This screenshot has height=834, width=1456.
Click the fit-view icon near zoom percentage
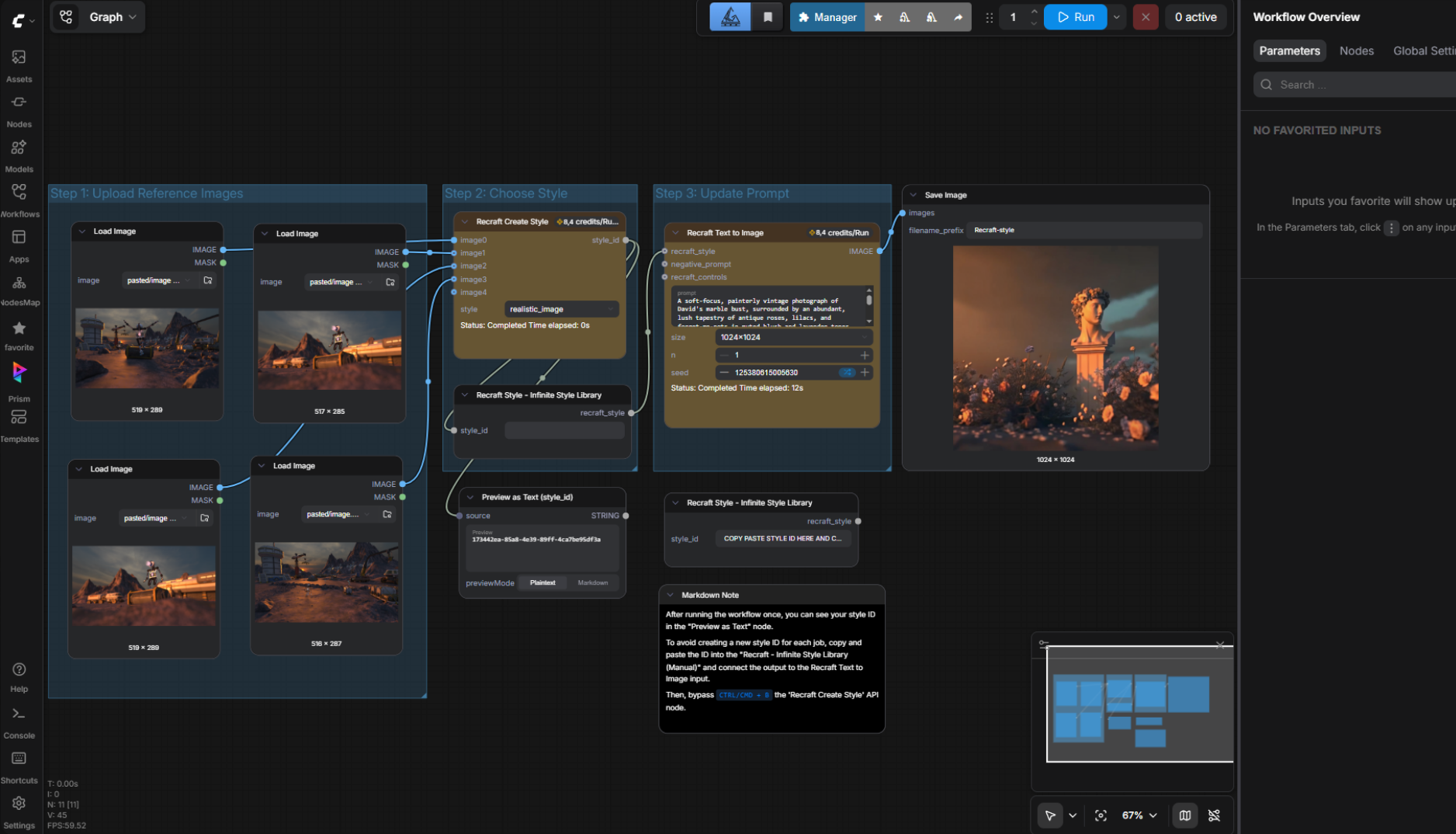[x=1101, y=815]
